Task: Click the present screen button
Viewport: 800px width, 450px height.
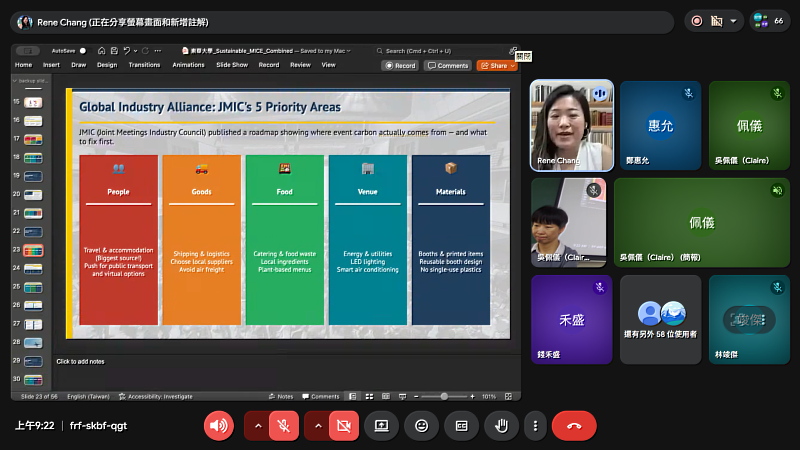Action: 382,426
